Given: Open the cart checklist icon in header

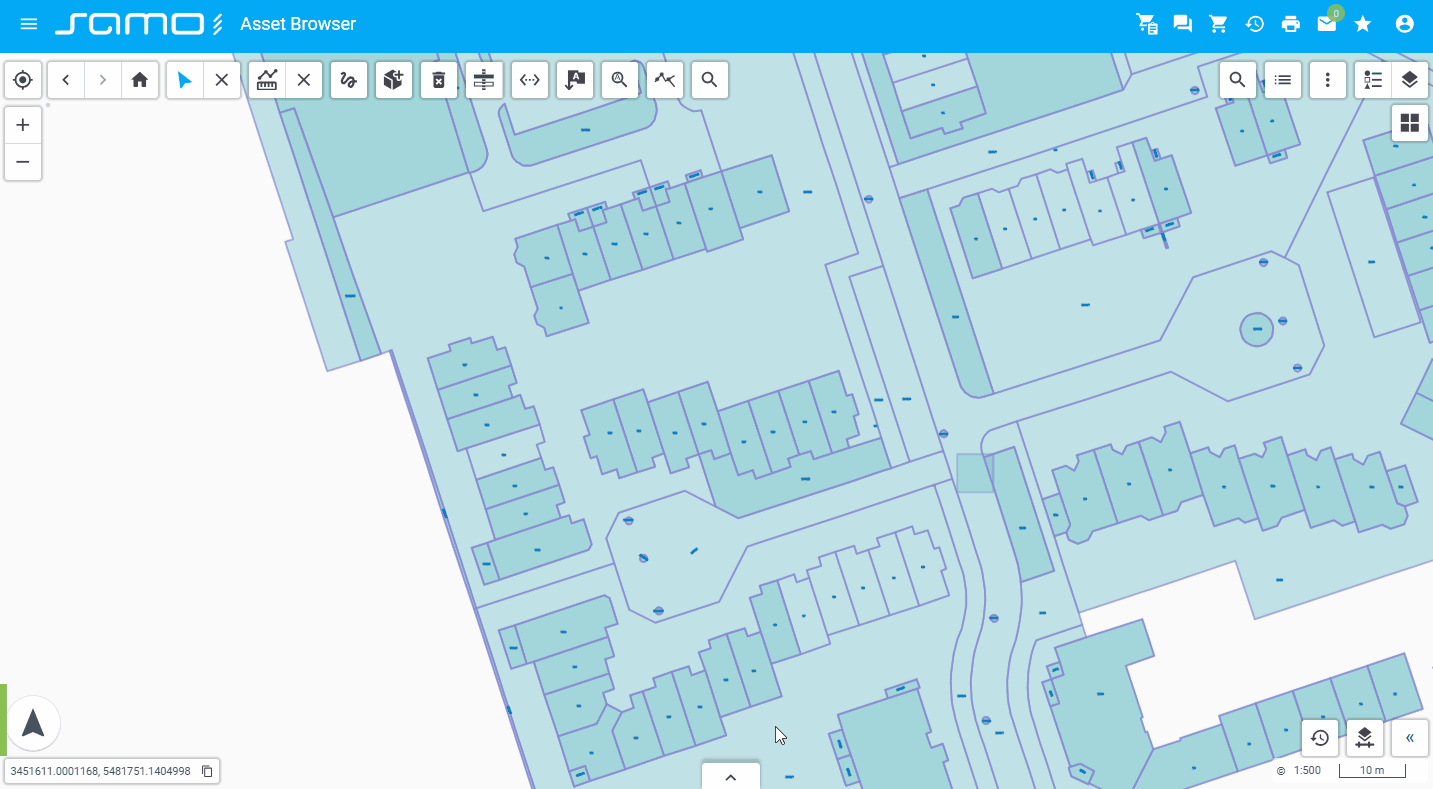Looking at the screenshot, I should click(1147, 24).
